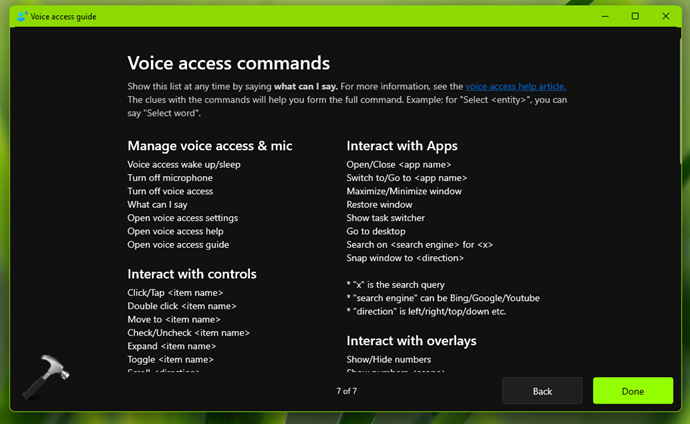This screenshot has height=424, width=690.
Task: Click the 'Show/Hide numbers' command text
Action: (x=389, y=359)
